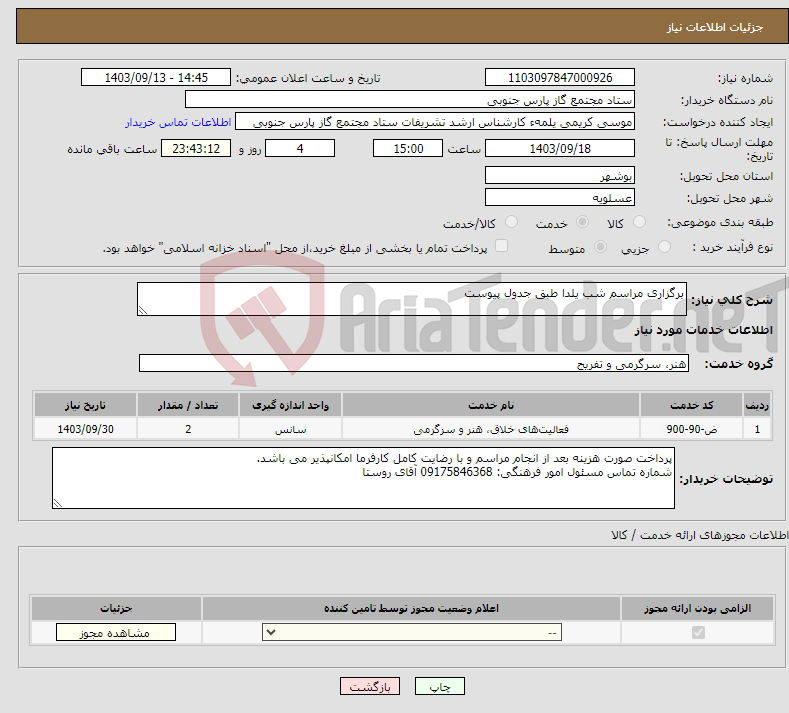The image size is (789, 713).
Task: Click general need description textarea
Action: click(412, 299)
